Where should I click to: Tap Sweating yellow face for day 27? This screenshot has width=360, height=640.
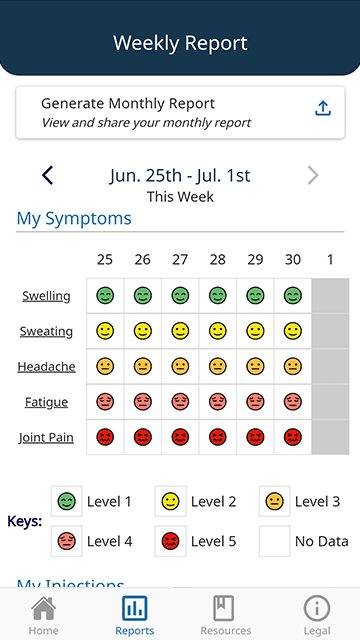pyautogui.click(x=180, y=331)
